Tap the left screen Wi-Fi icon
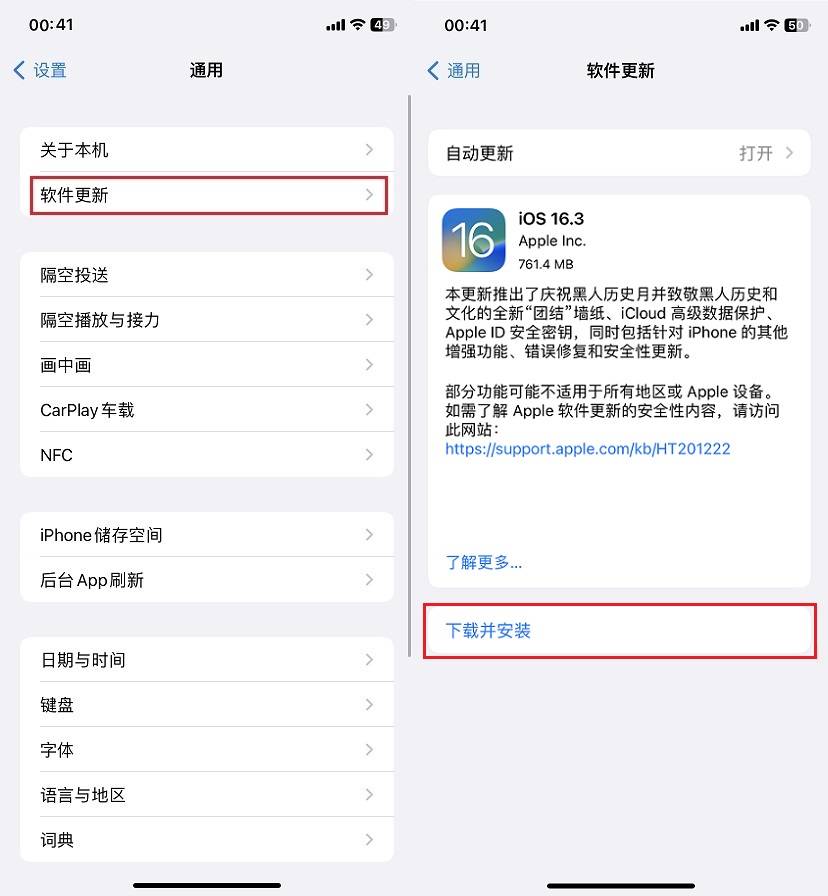Screen dimensions: 828x896 (x=358, y=25)
